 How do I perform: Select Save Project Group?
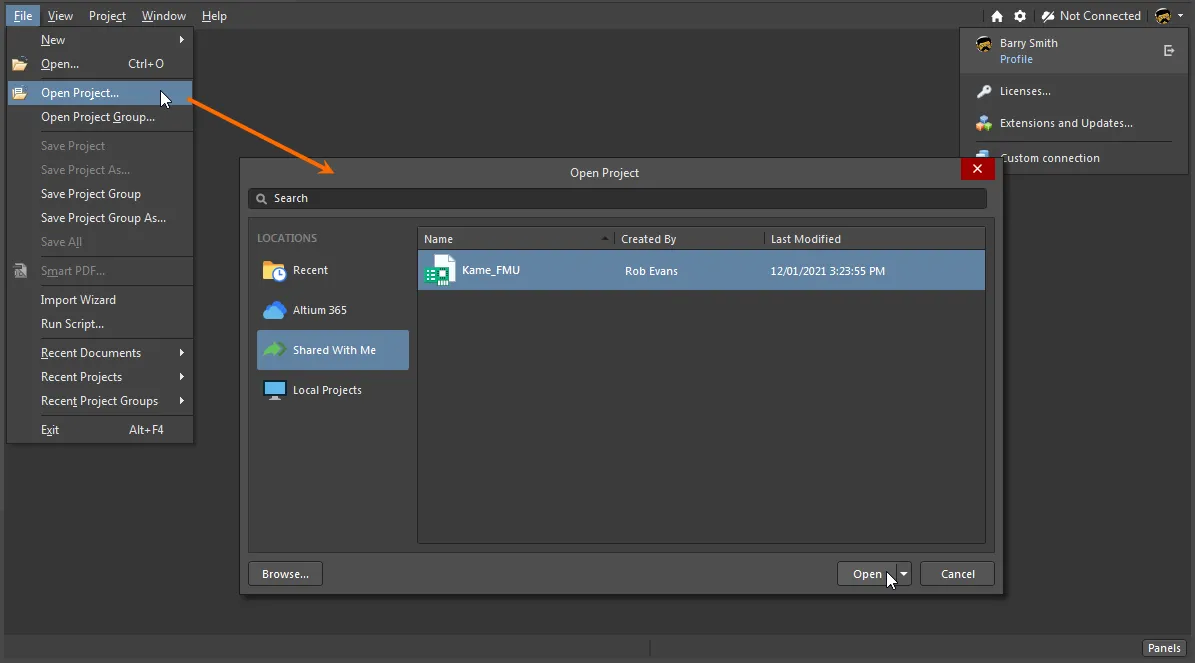pos(100,194)
